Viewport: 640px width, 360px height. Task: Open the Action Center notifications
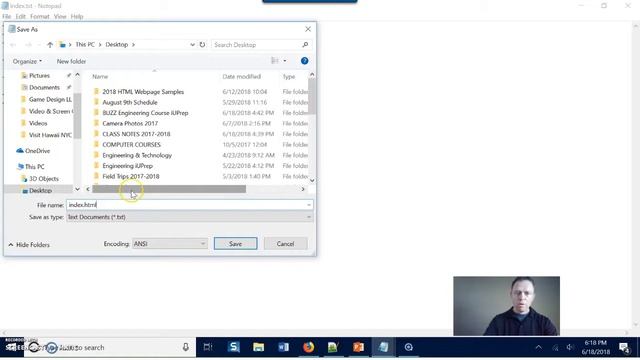(x=624, y=347)
